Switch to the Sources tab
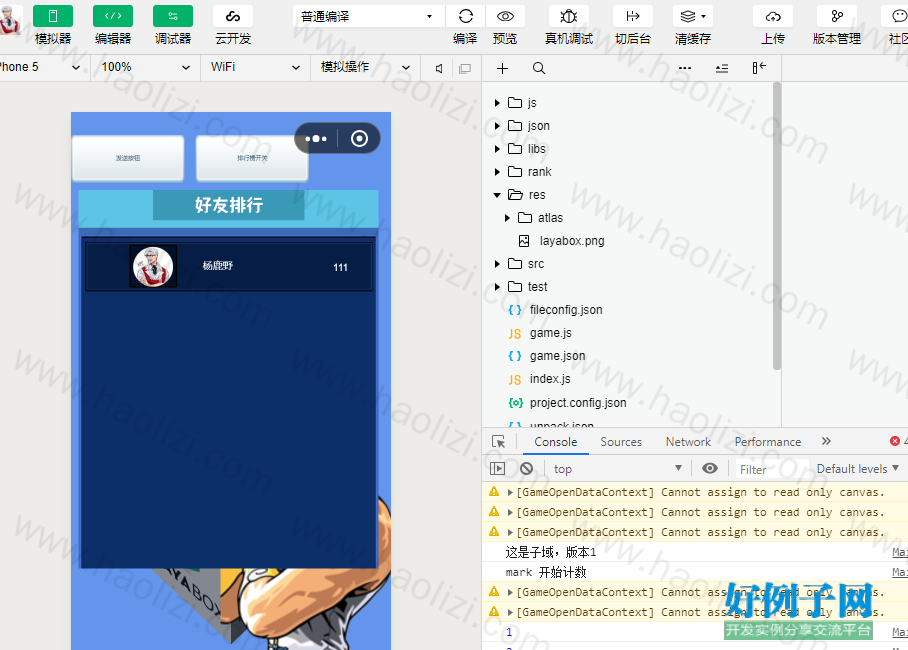Viewport: 908px width, 650px height. pyautogui.click(x=621, y=441)
